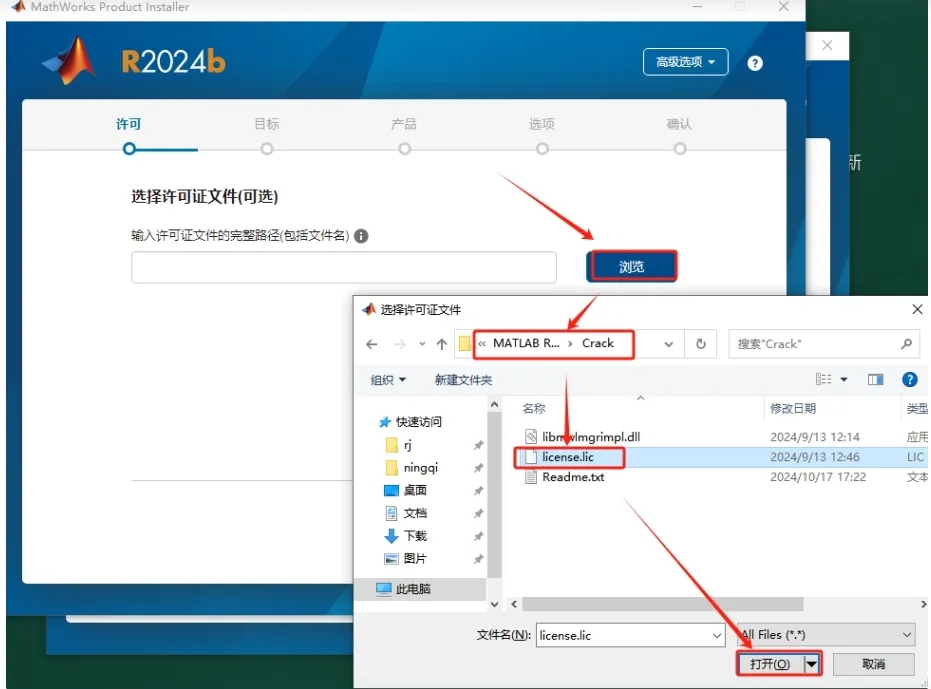Select the libmwlmgrimpl.dll file

[591, 437]
